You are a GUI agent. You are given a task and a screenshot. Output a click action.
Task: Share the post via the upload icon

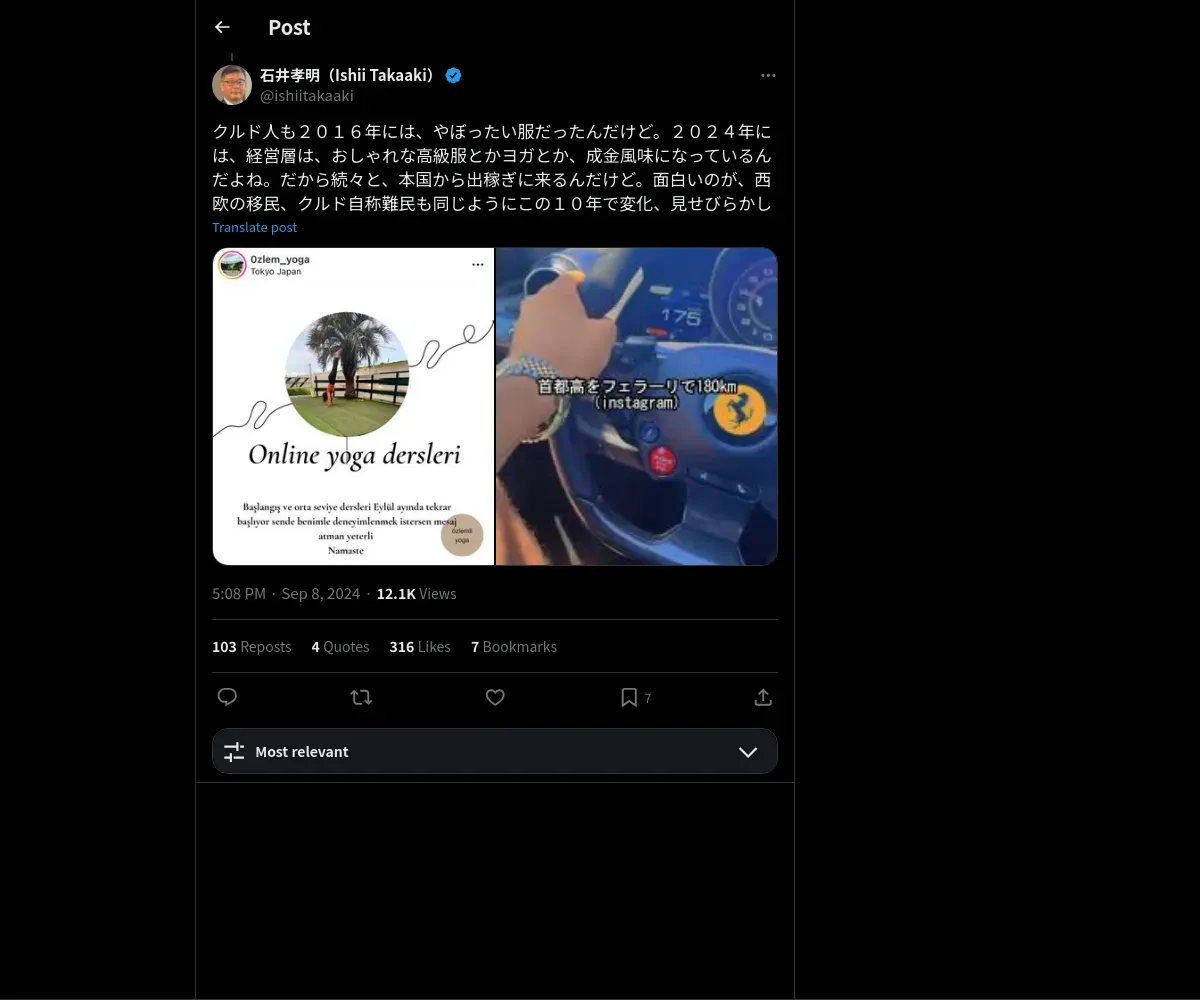[763, 697]
